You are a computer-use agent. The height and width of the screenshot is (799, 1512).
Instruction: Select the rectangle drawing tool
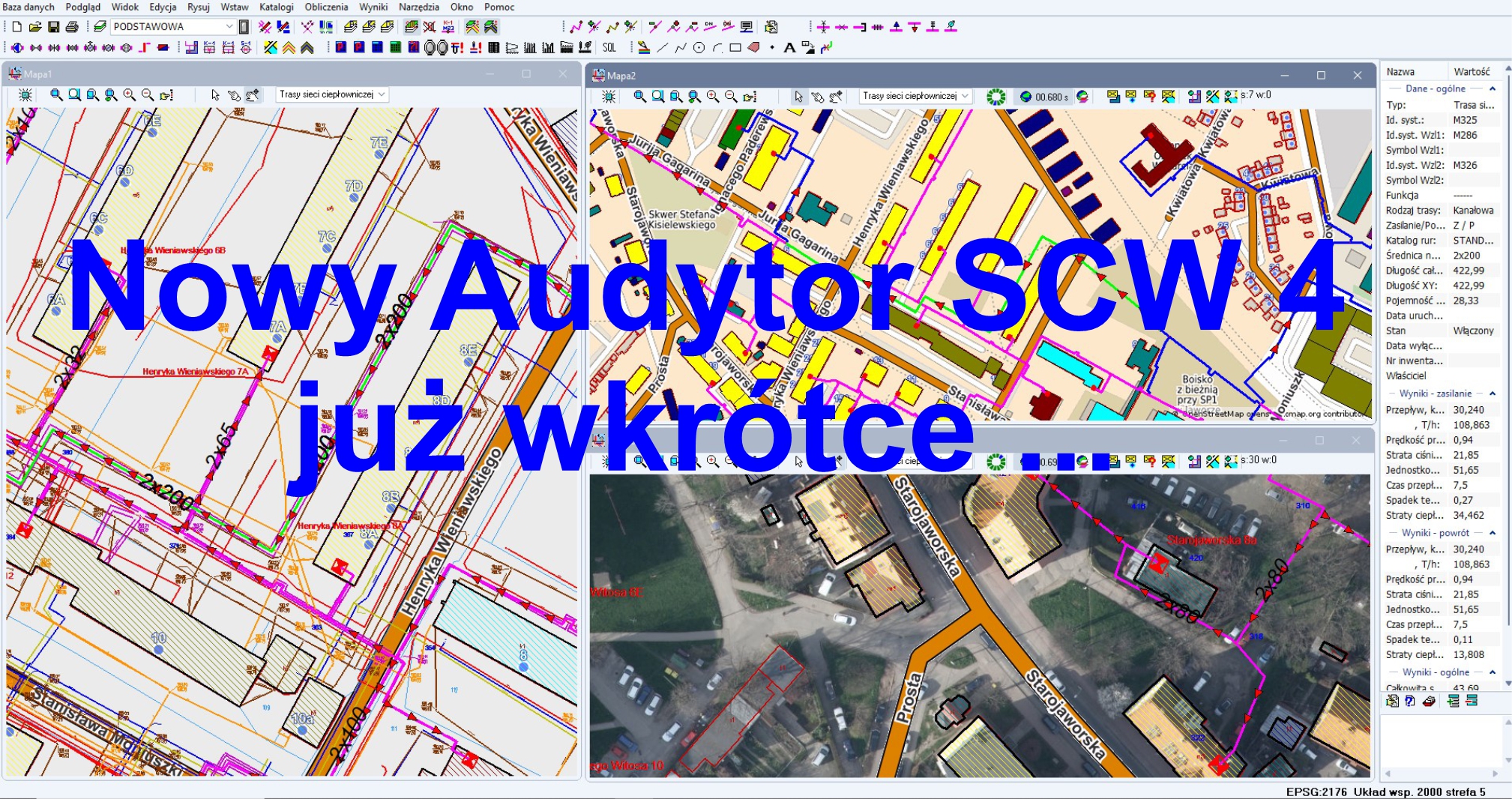[x=735, y=48]
